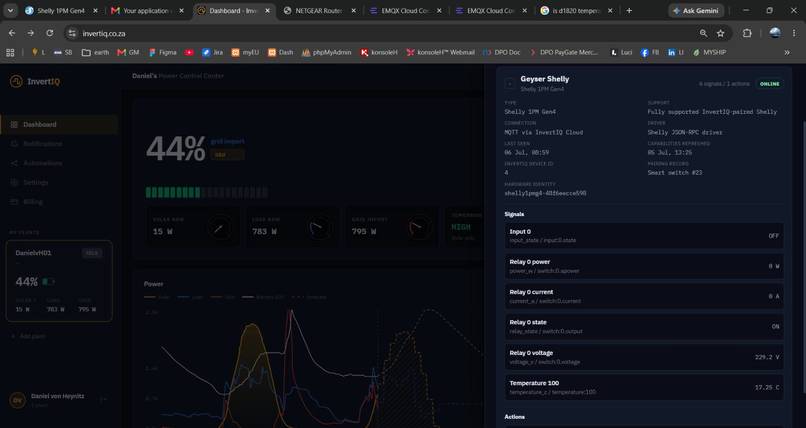The width and height of the screenshot is (806, 428).
Task: Open the myEU bookmark
Action: (245, 52)
